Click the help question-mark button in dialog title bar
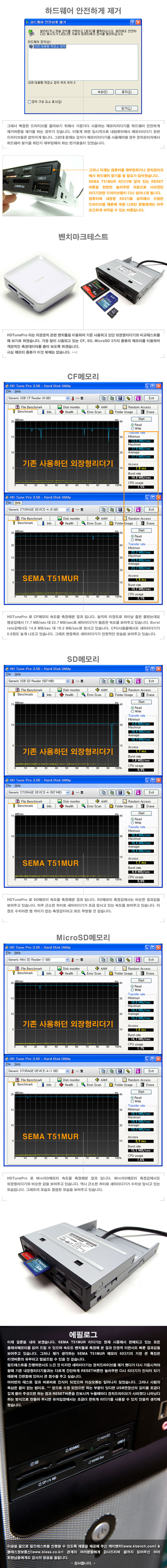Image resolution: width=167 pixels, height=1568 pixels. [132, 22]
